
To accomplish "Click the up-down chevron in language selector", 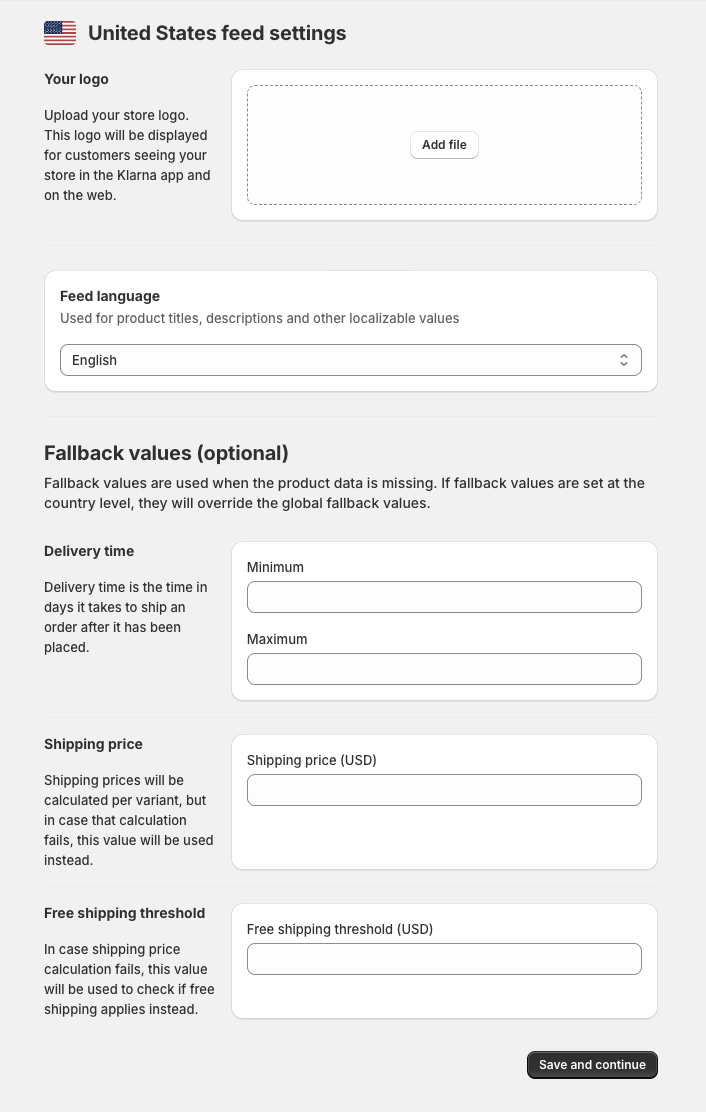I will click(624, 360).
